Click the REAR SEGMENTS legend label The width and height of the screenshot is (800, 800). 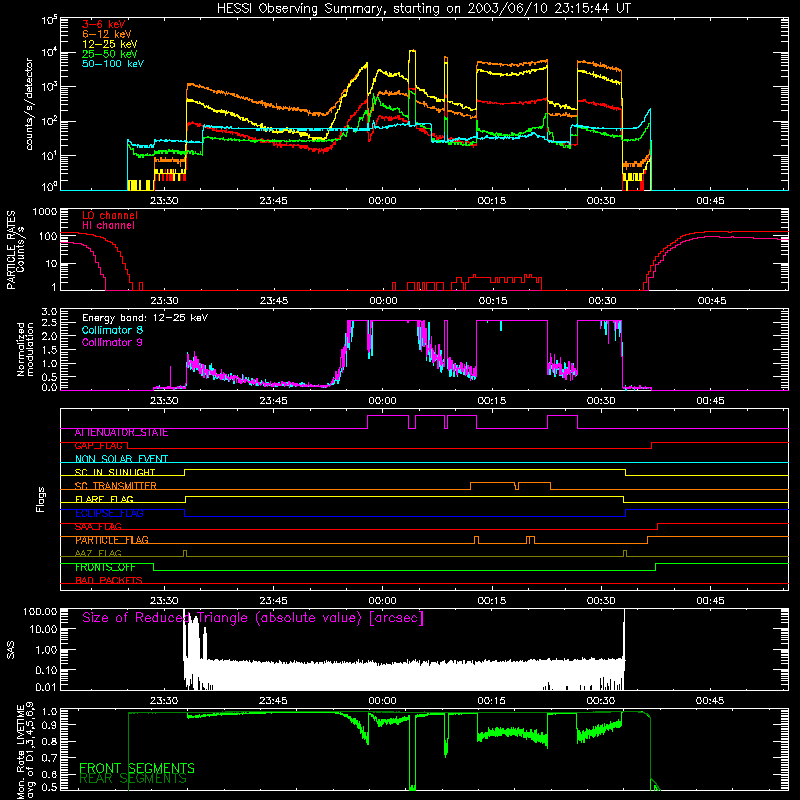click(133, 779)
